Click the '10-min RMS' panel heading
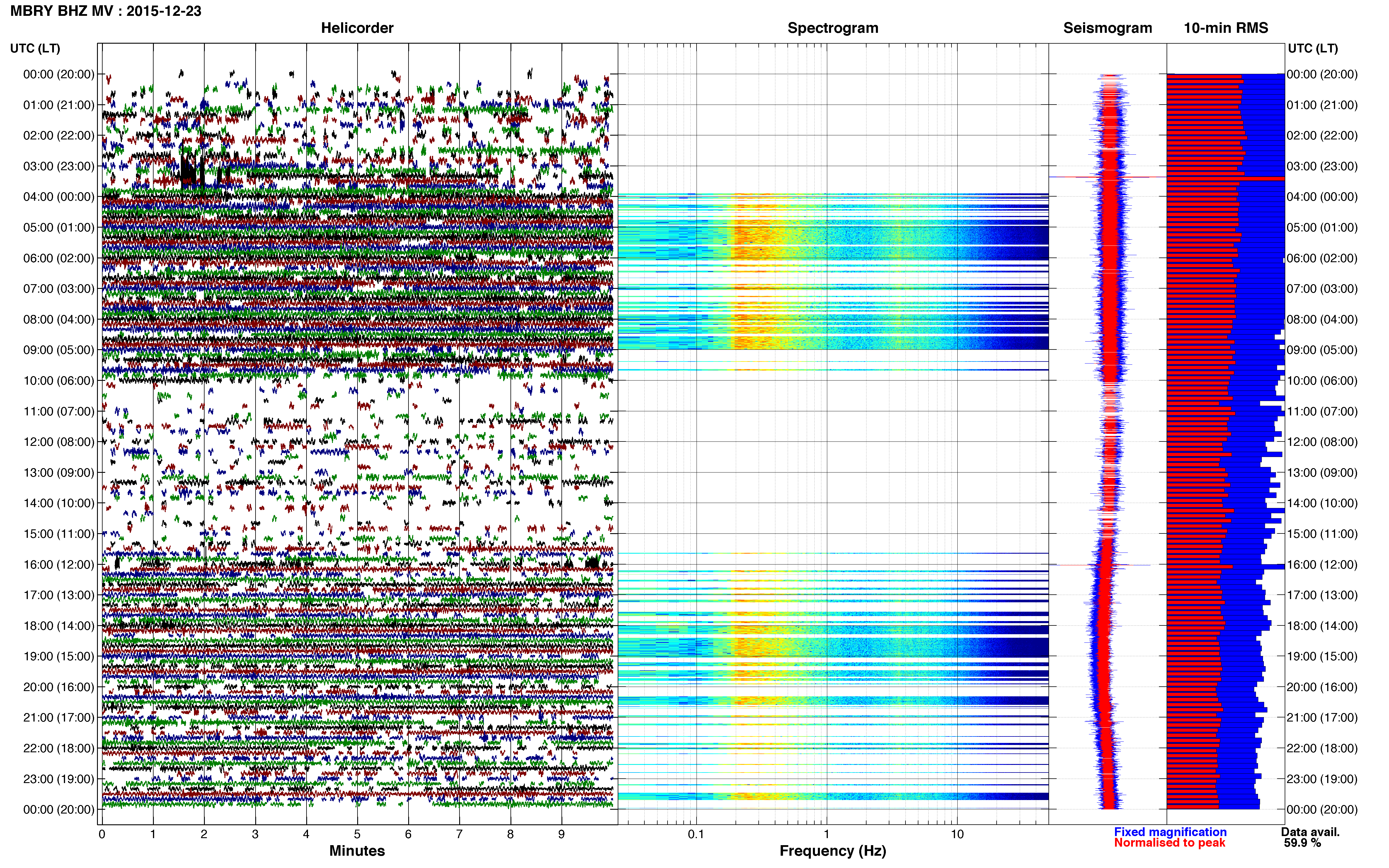This screenshot has height=868, width=1389. point(1225,28)
